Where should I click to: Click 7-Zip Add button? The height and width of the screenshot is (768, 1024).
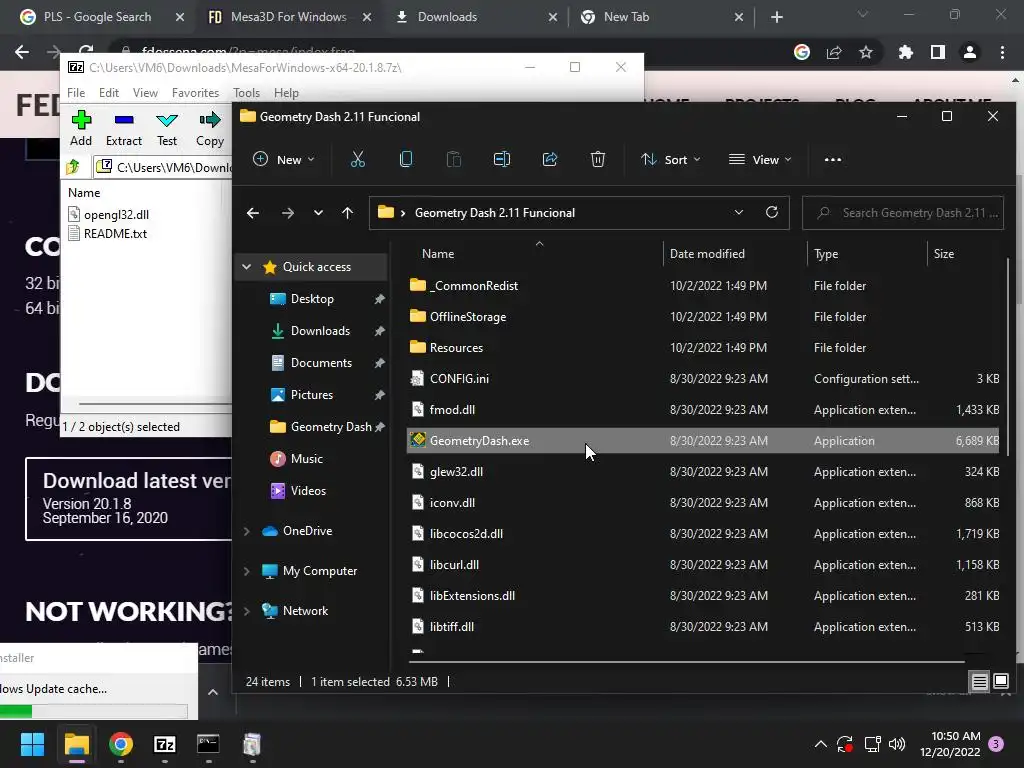(x=81, y=129)
